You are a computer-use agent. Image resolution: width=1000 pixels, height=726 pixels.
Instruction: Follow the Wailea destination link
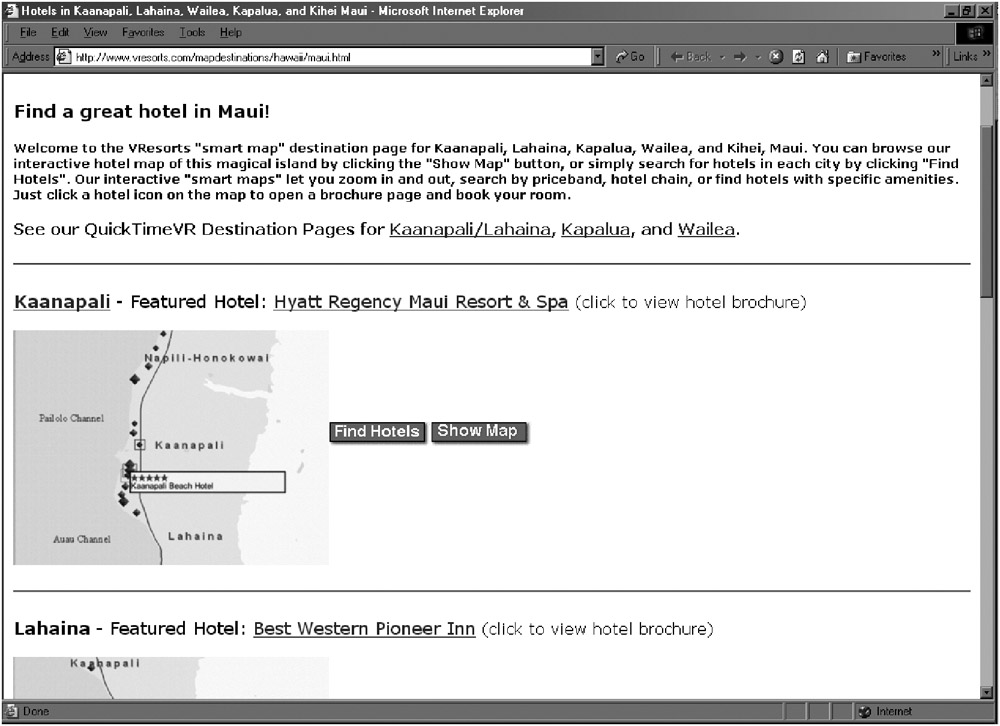pyautogui.click(x=706, y=230)
